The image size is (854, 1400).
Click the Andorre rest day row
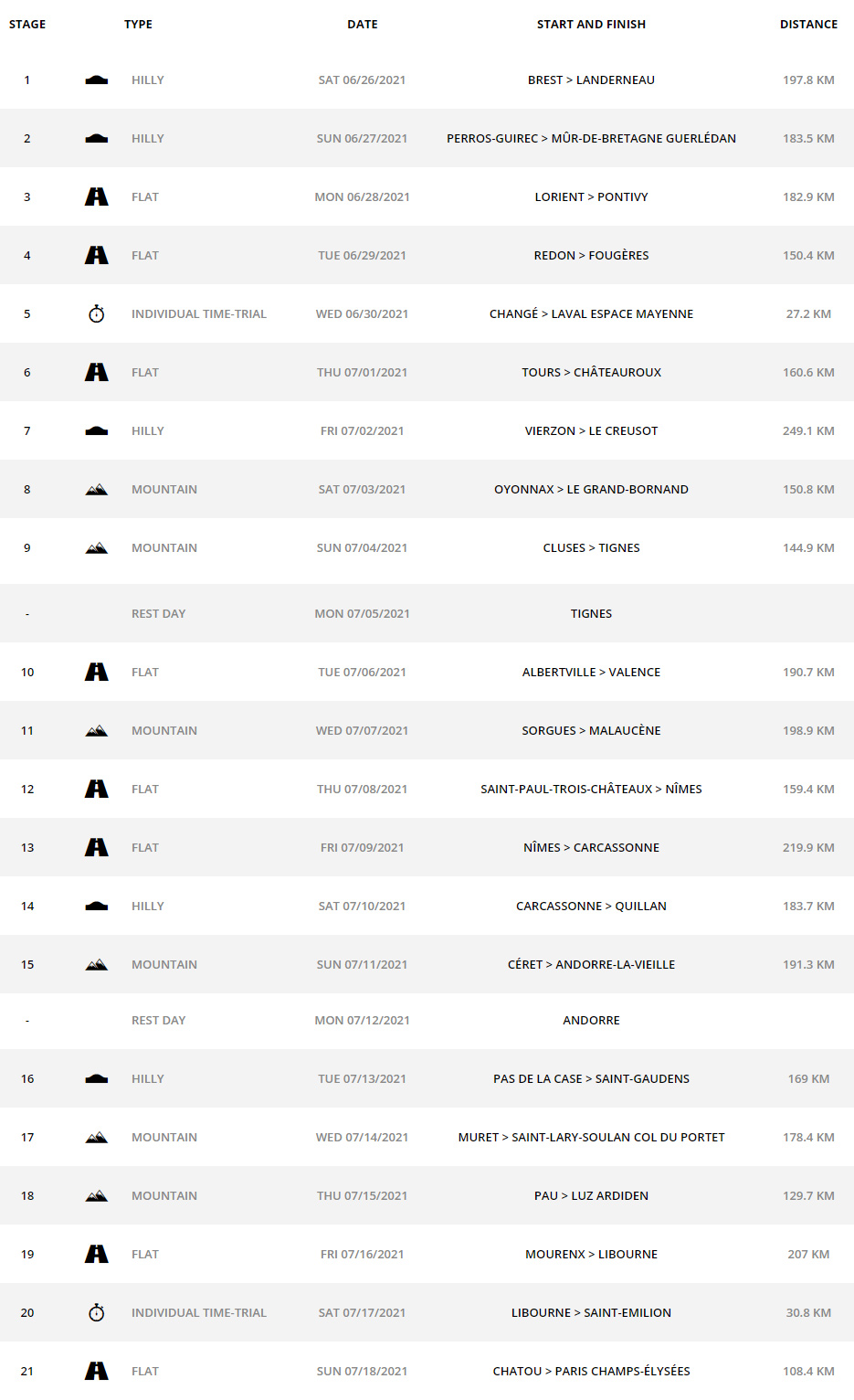591,1021
